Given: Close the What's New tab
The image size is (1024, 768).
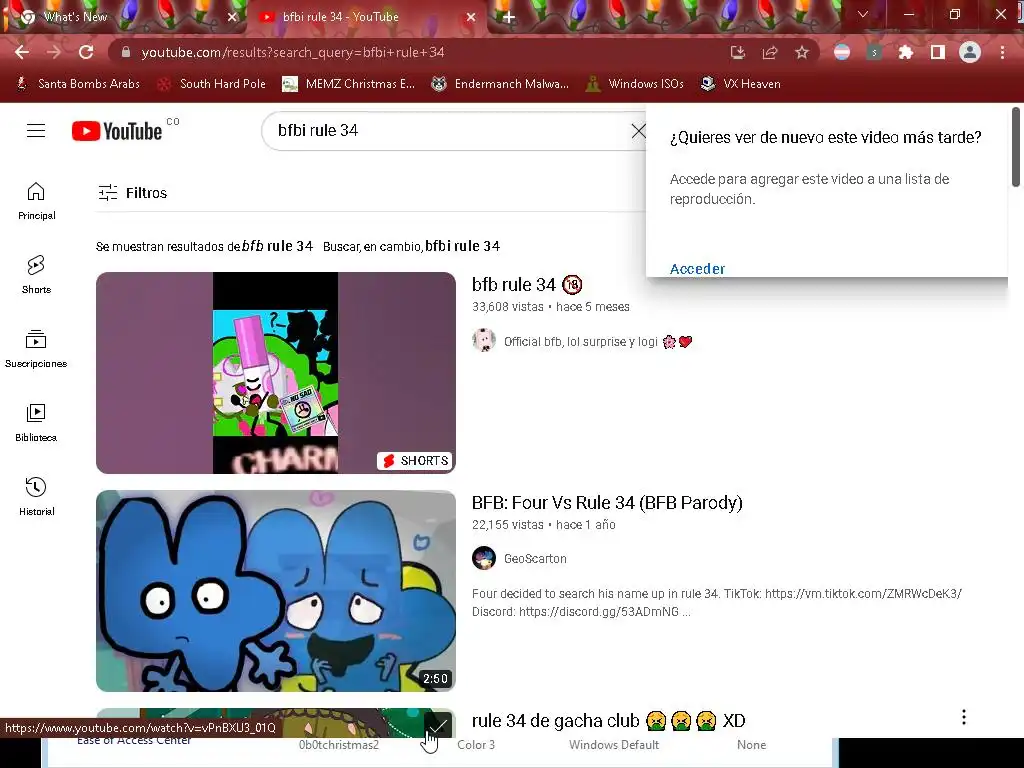Looking at the screenshot, I should (x=232, y=17).
